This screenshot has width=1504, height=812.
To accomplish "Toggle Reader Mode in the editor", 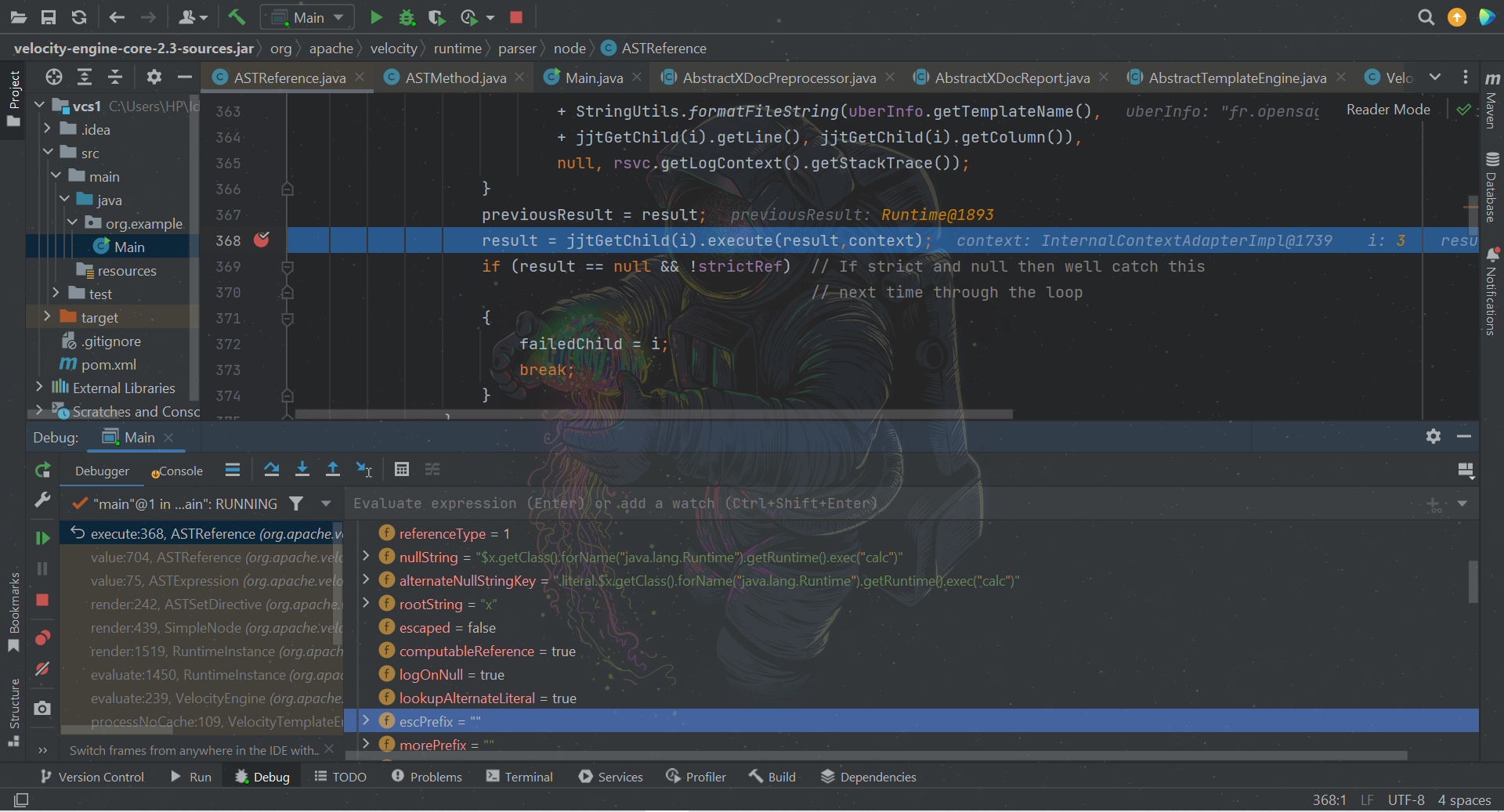I will tap(1388, 110).
